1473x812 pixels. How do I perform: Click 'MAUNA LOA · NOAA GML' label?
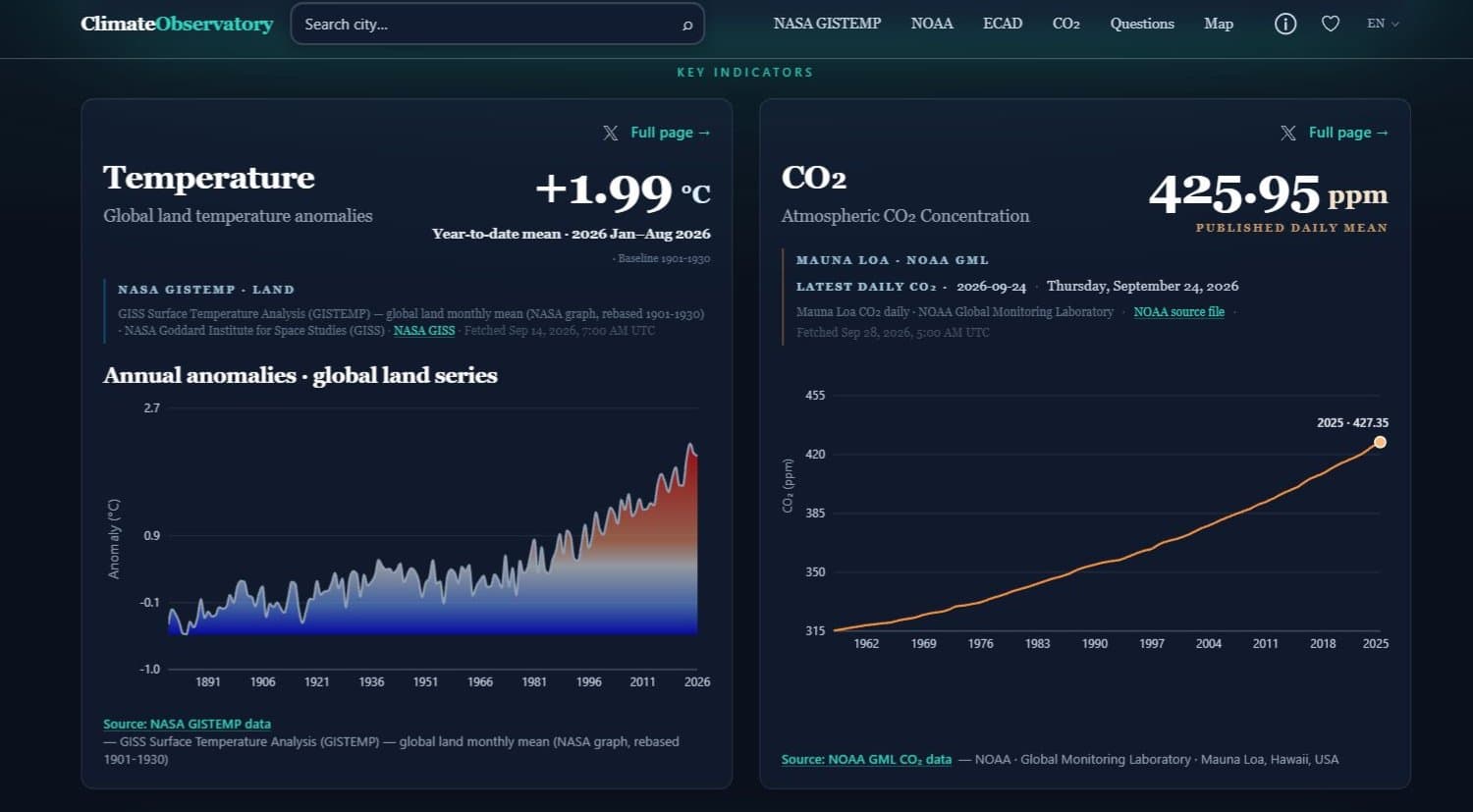893,260
